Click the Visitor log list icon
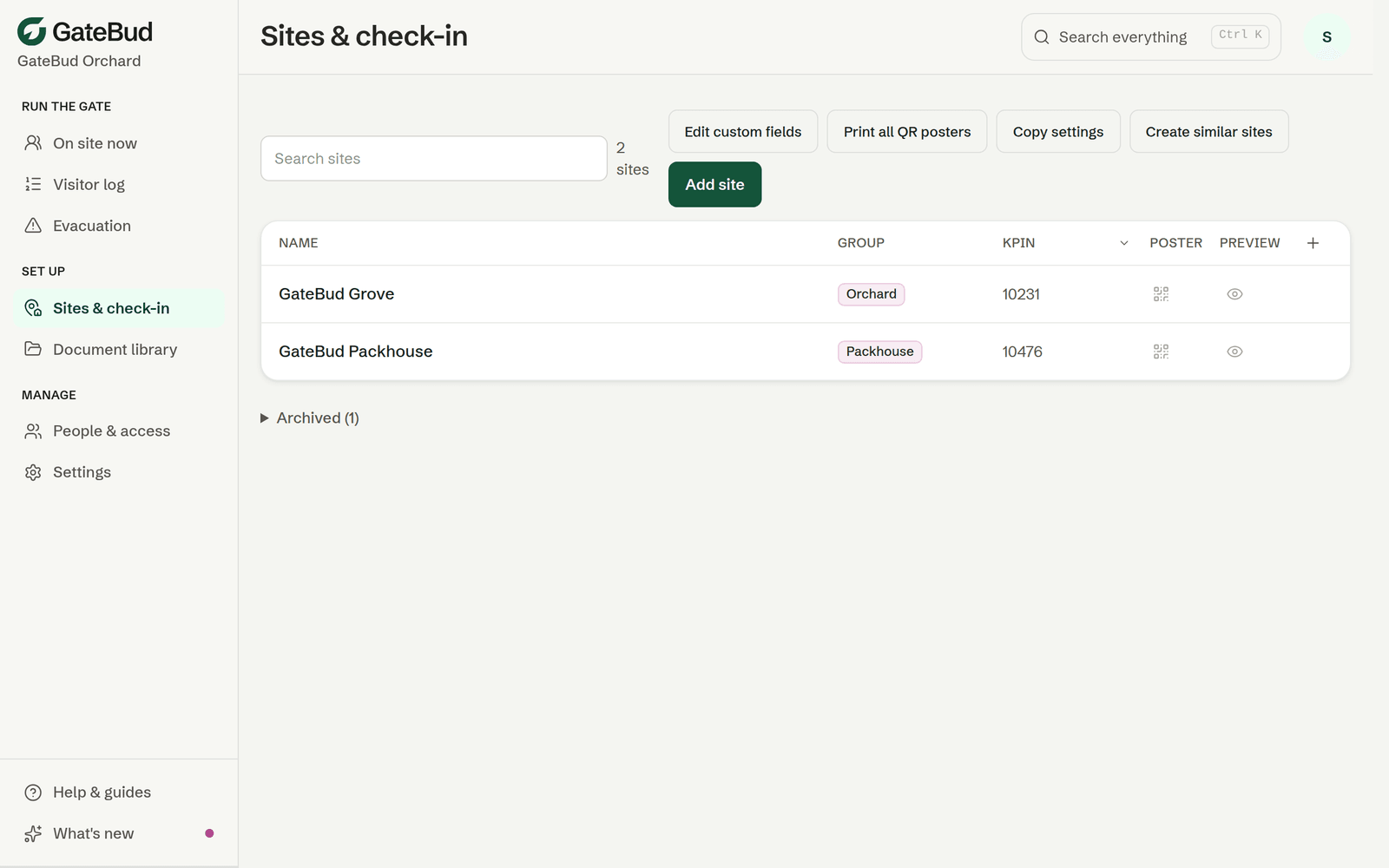Screen dimensions: 1389x868 (33, 184)
